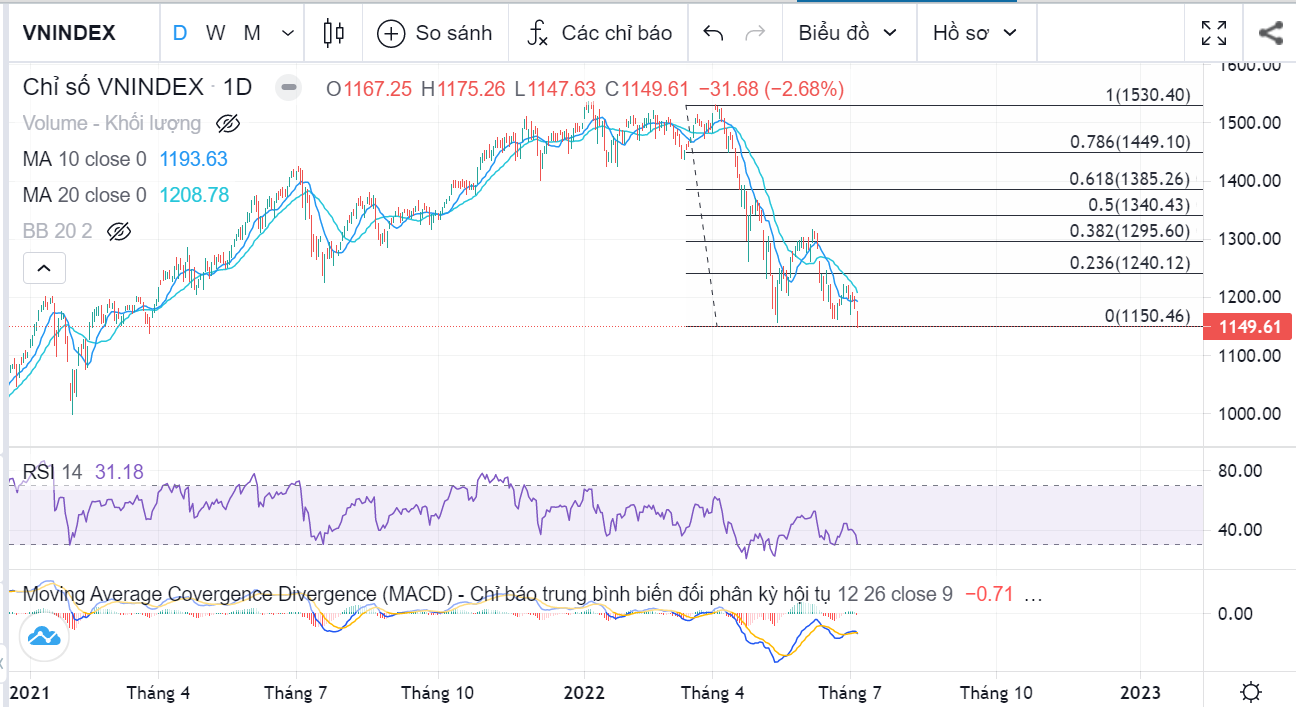The image size is (1296, 707).
Task: Click the undo arrow icon
Action: click(713, 33)
